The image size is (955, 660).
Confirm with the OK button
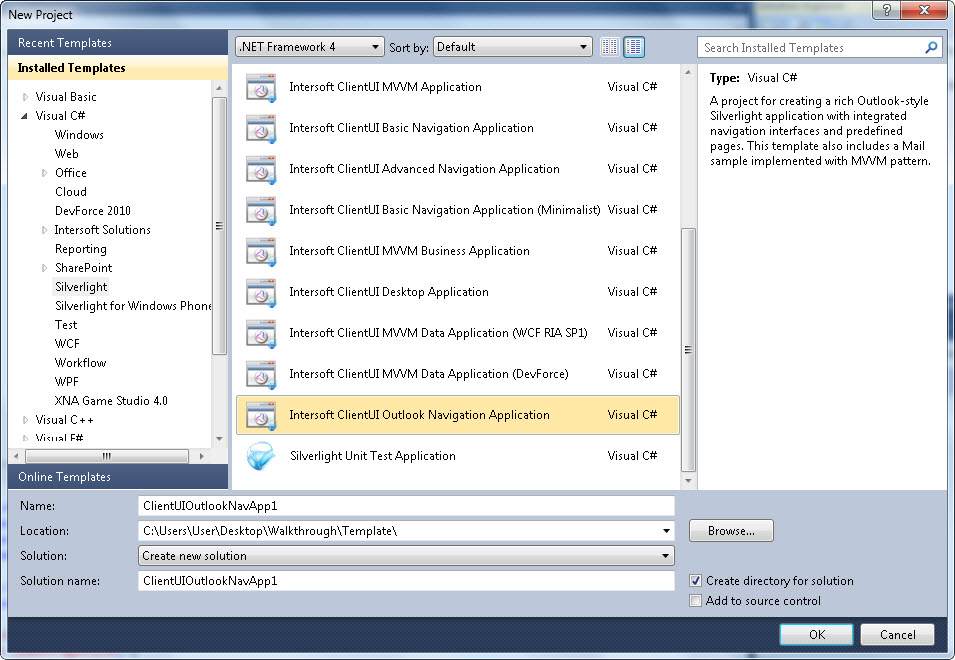[x=816, y=634]
